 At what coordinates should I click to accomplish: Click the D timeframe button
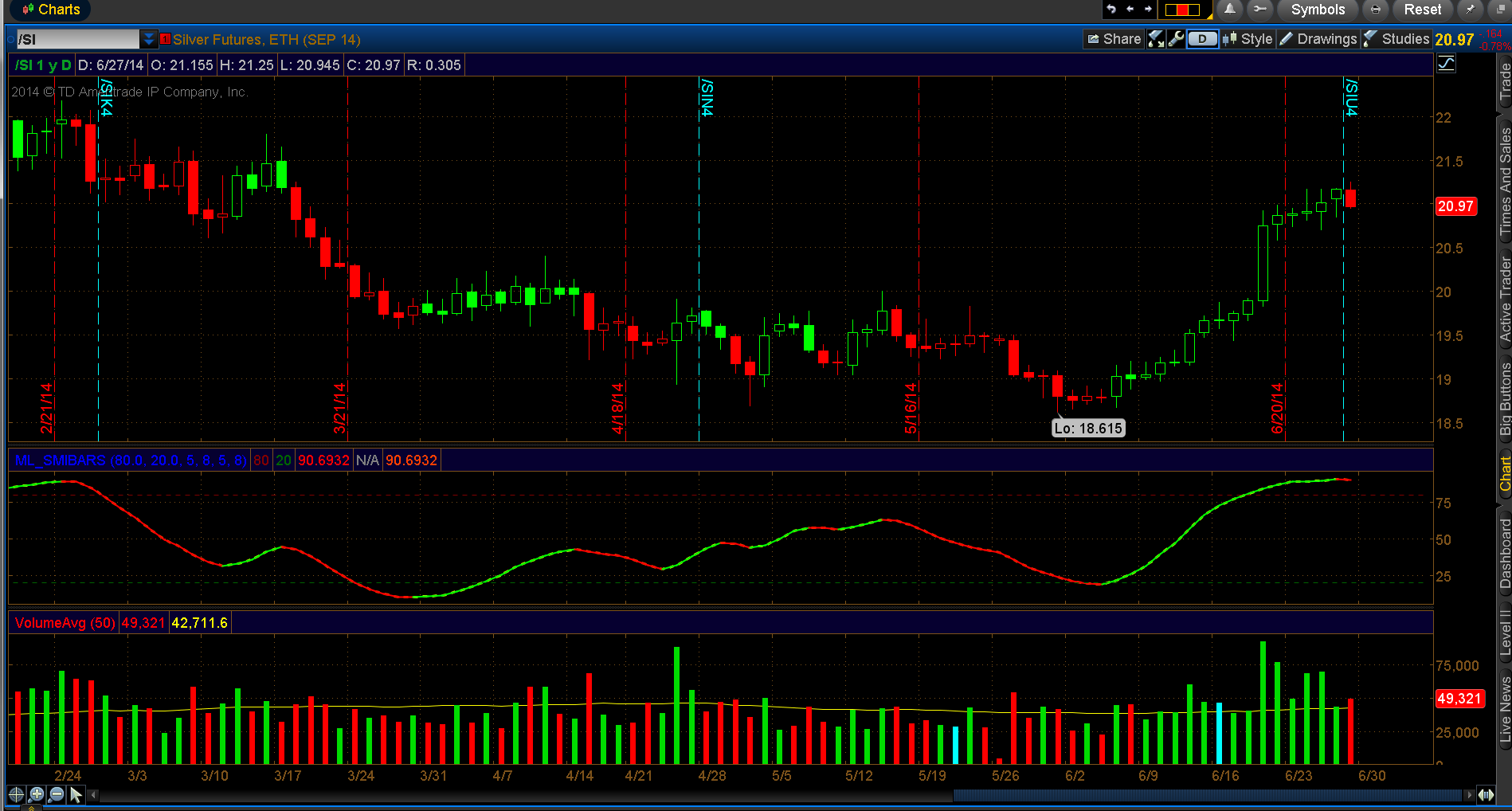(x=1202, y=39)
